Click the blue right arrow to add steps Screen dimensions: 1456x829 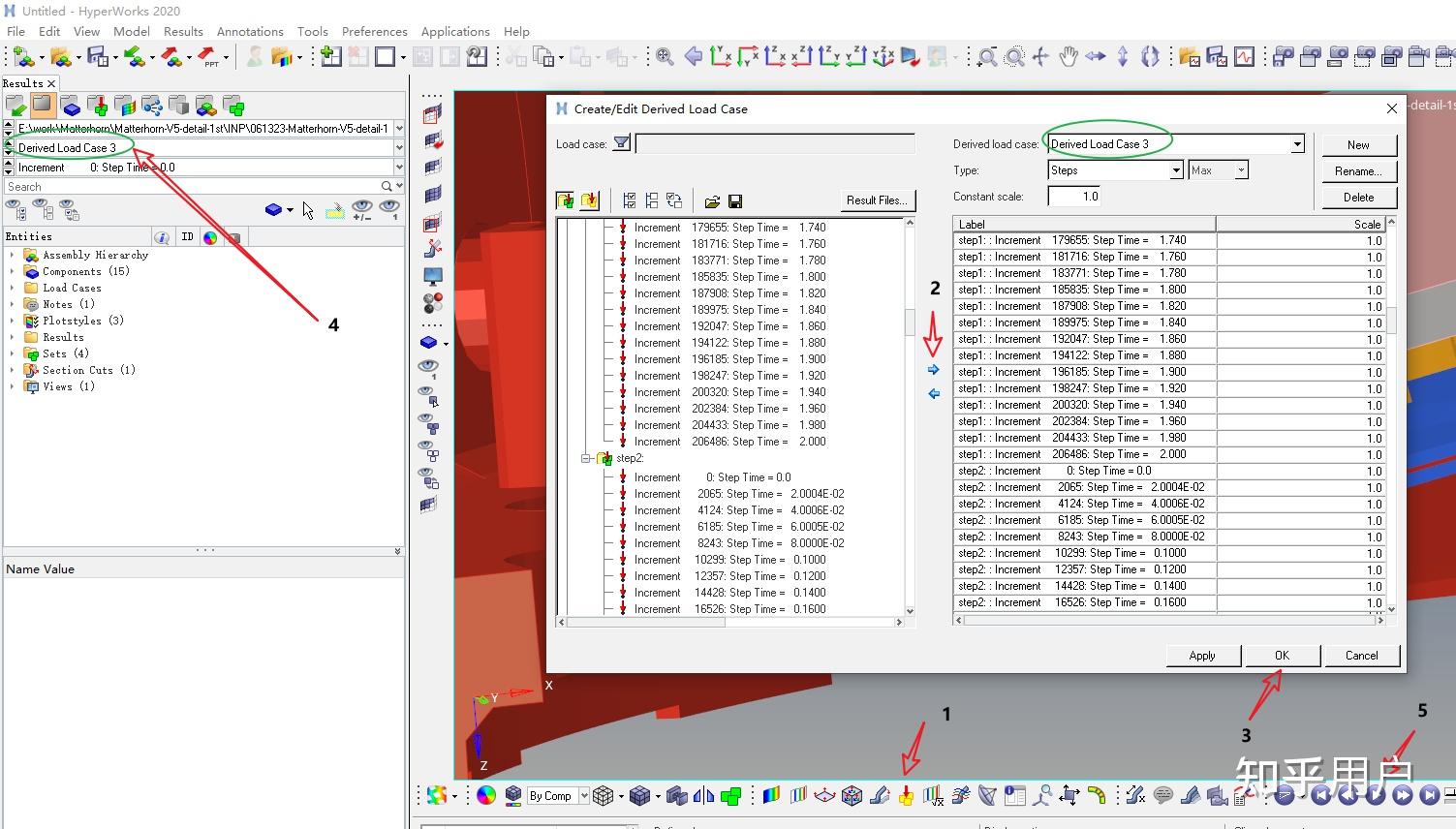[934, 370]
